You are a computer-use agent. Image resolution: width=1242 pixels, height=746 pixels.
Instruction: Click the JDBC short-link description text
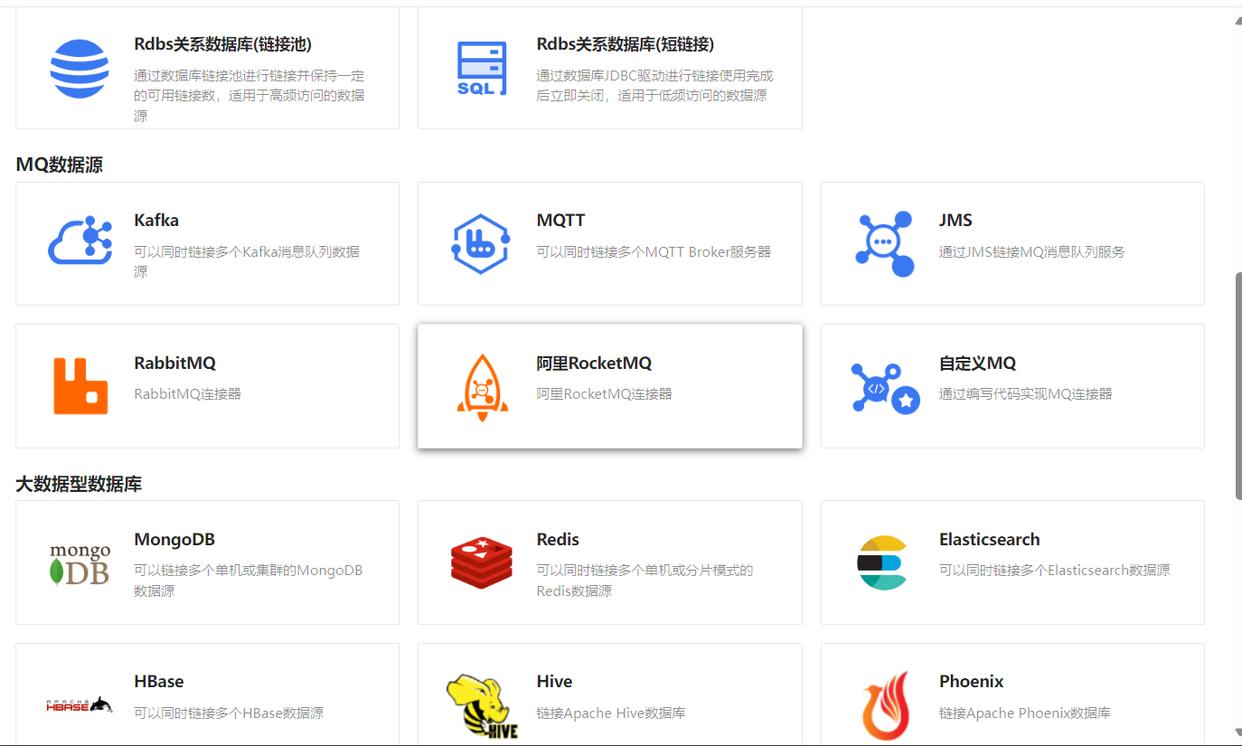655,86
